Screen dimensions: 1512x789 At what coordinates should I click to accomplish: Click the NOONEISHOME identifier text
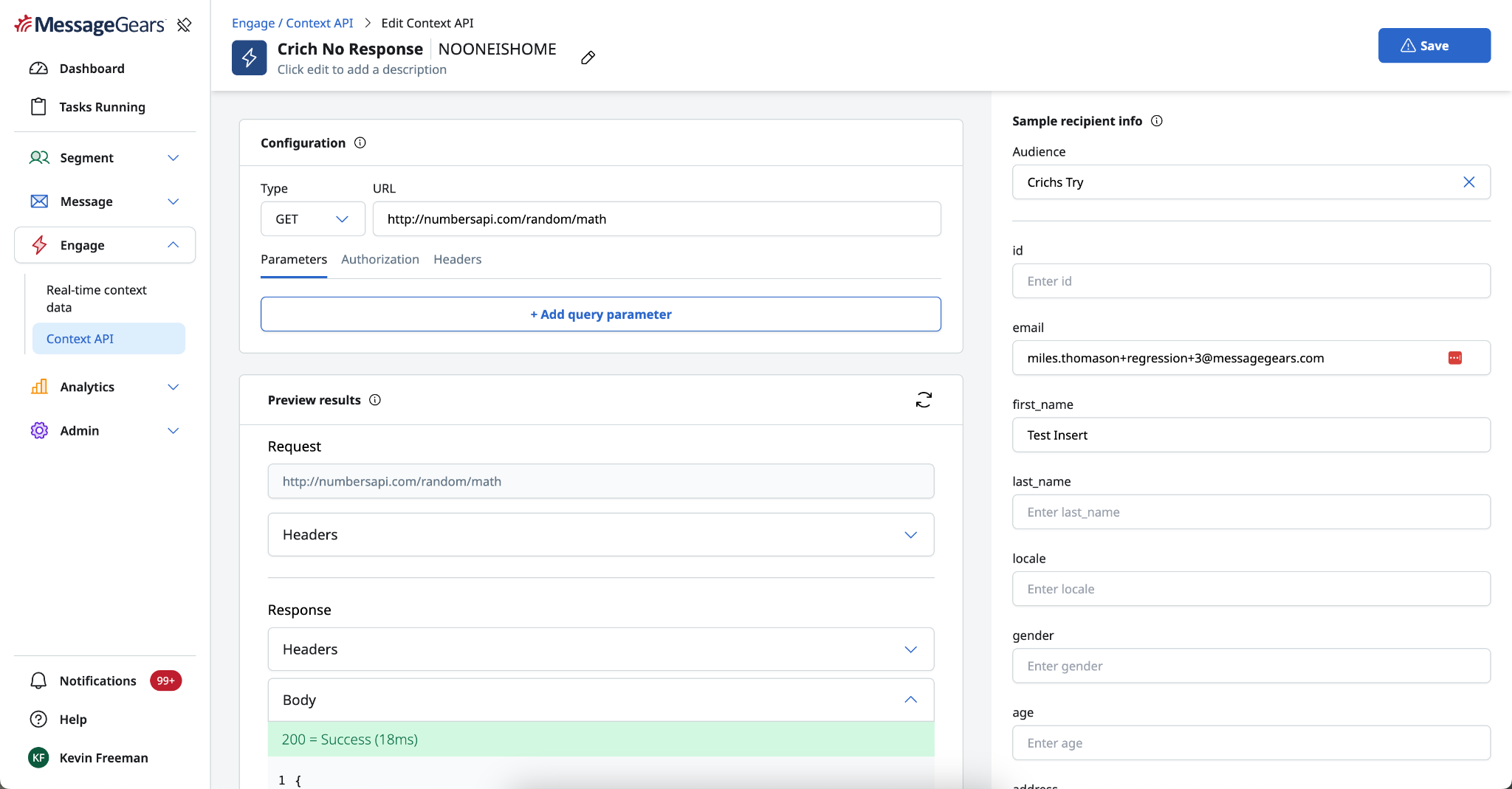498,49
